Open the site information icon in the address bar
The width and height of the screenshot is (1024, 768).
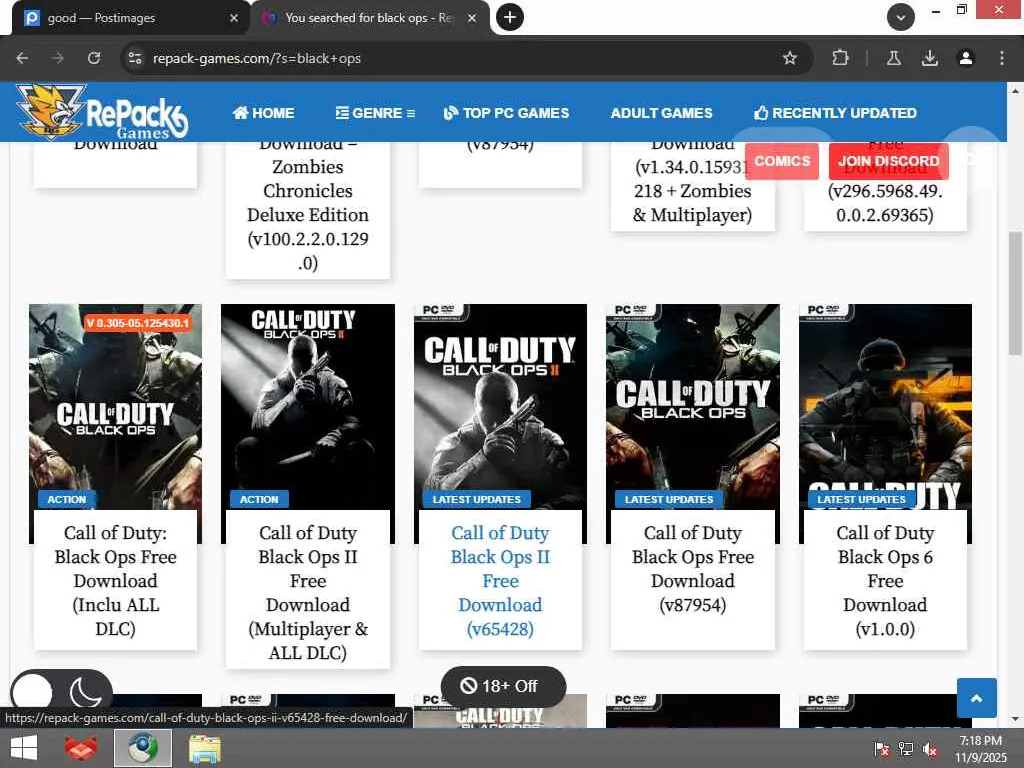pyautogui.click(x=135, y=58)
